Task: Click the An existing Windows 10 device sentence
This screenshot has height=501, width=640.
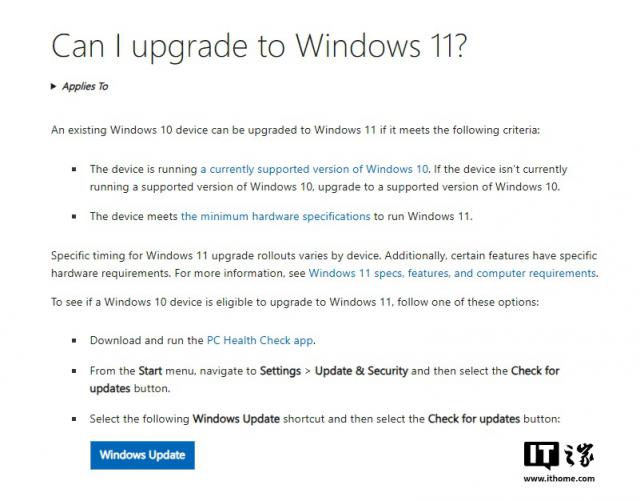Action: point(296,130)
